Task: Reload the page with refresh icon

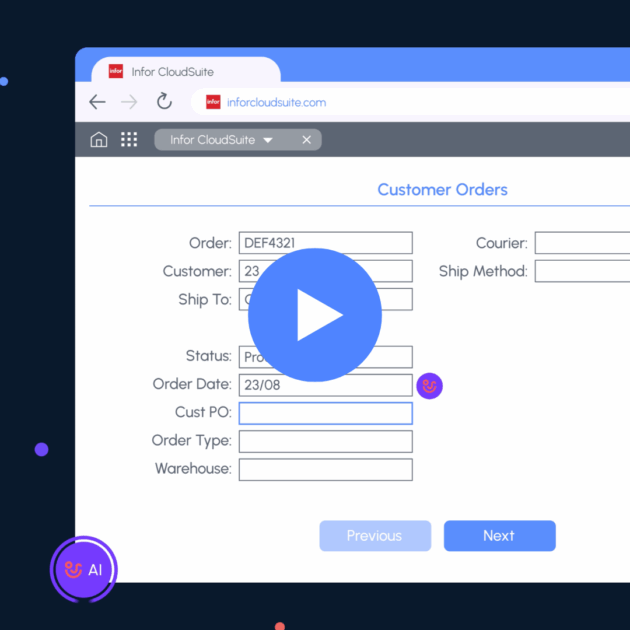Action: click(x=164, y=102)
